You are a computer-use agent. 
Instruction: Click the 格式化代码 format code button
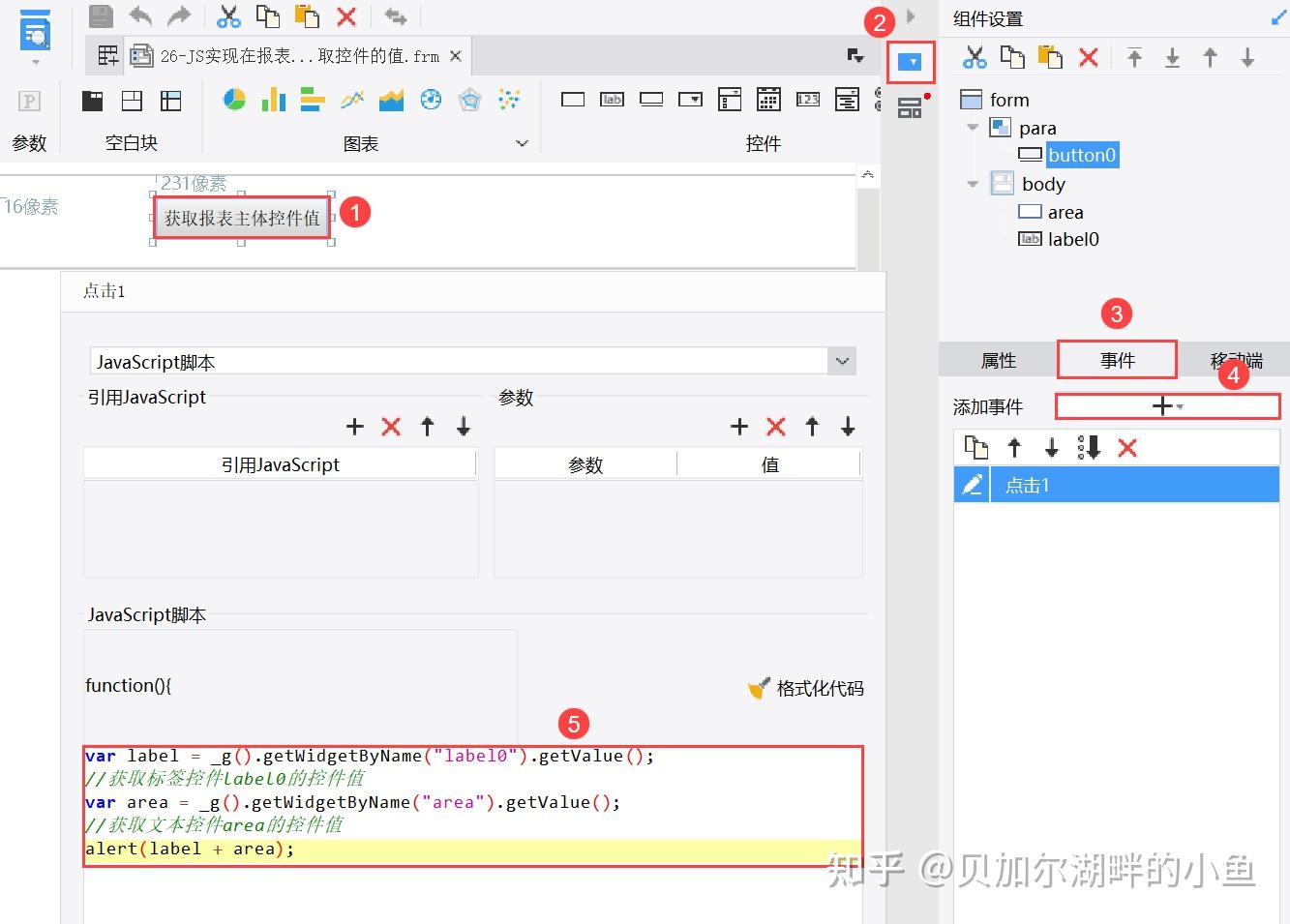804,688
